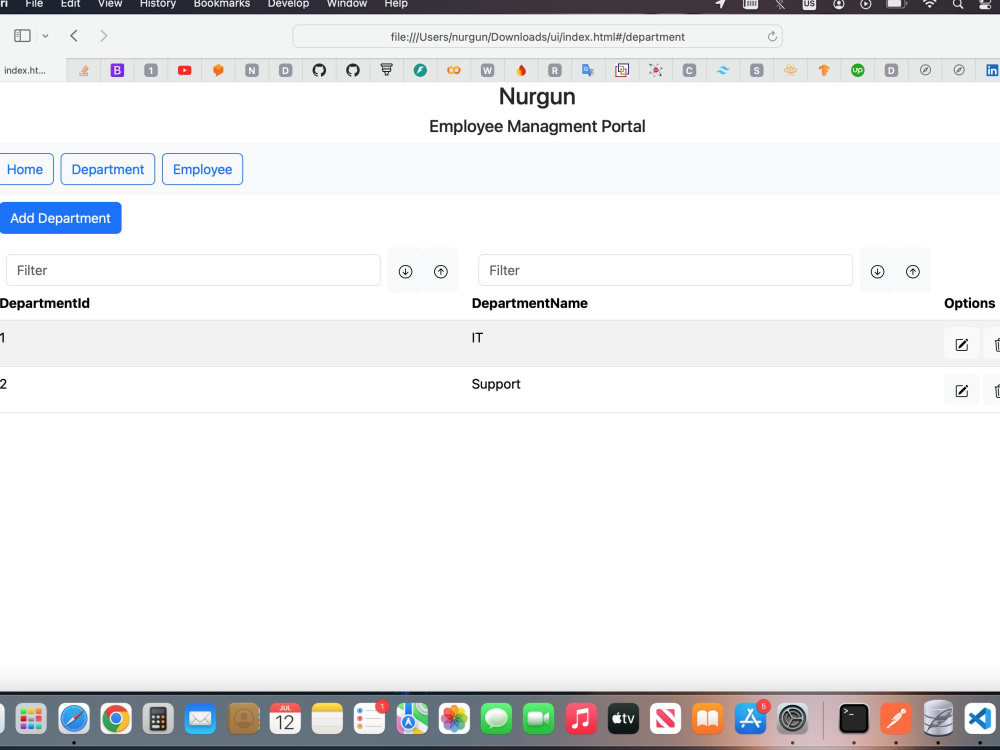1000x750 pixels.
Task: Click the Nurgun page heading
Action: [x=537, y=96]
